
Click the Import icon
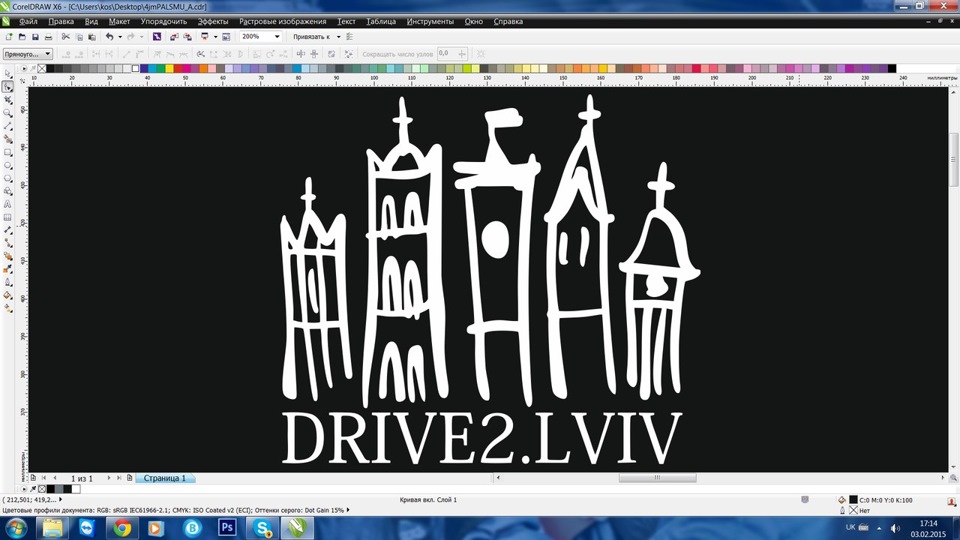pos(174,37)
